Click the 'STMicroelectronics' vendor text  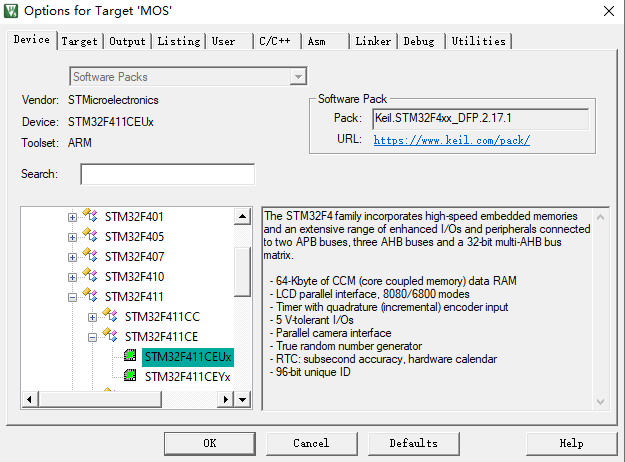pos(113,100)
